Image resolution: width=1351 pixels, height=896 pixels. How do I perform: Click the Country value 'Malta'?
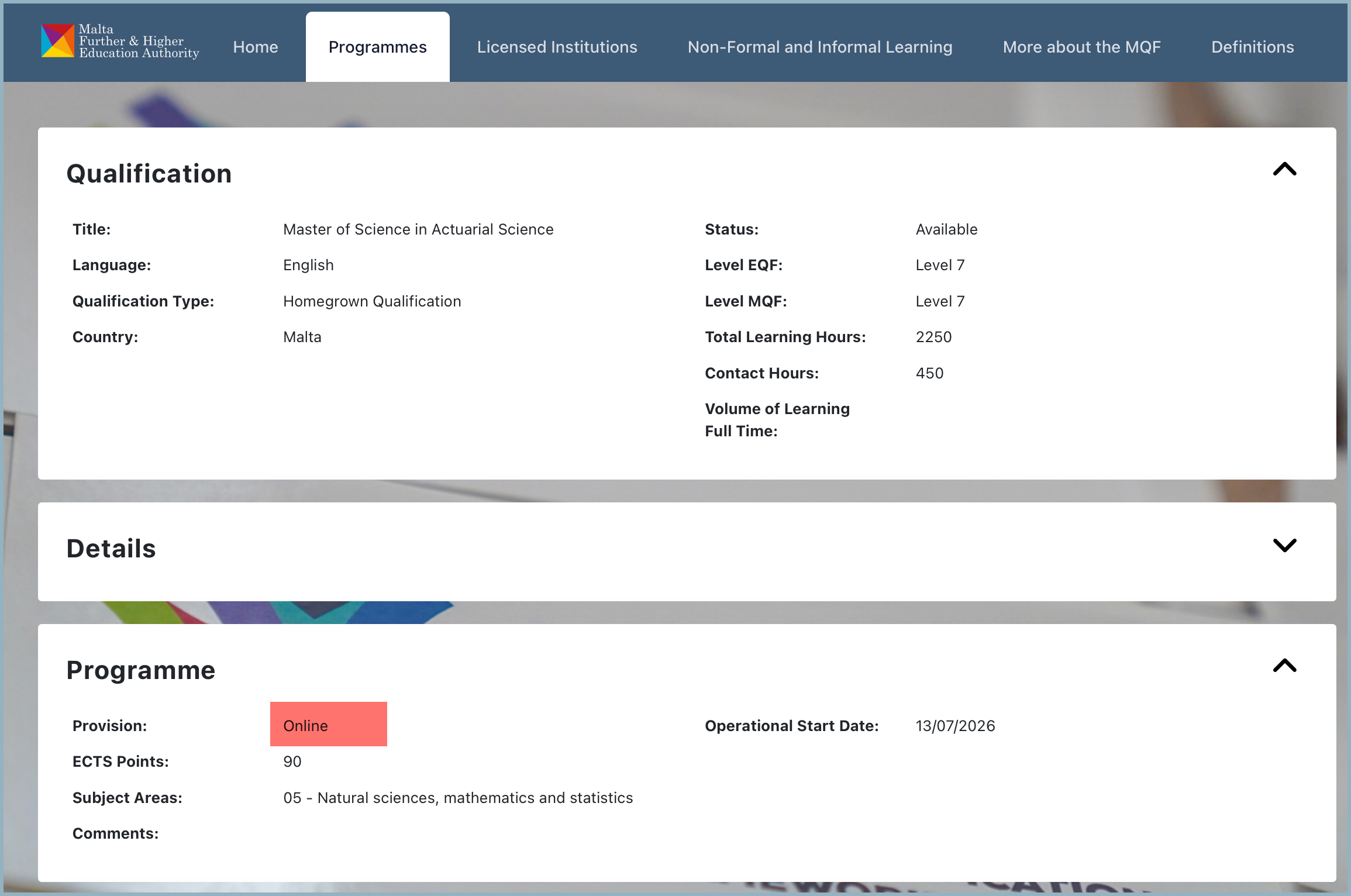click(302, 337)
